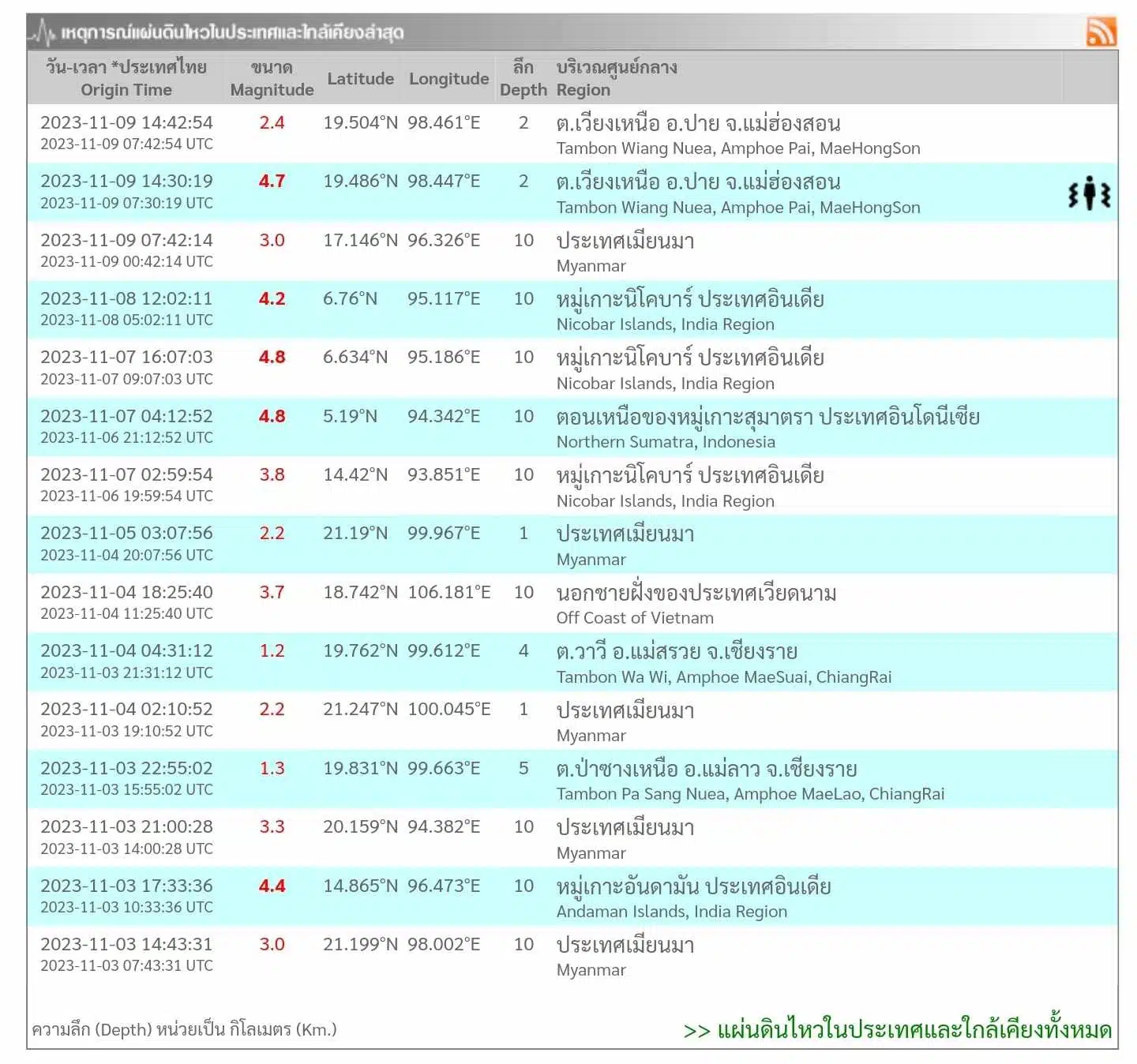This screenshot has width=1137, height=1064.
Task: Click the felt-earthquake person icon on the 4.7 row
Action: (1089, 193)
